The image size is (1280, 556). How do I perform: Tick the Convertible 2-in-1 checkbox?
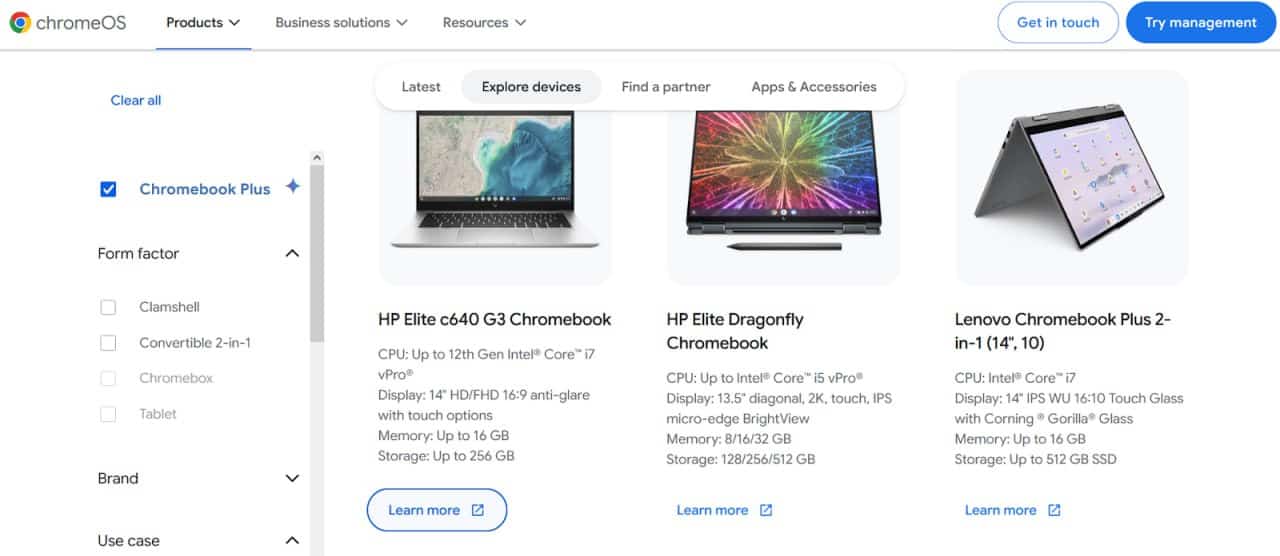pos(109,343)
